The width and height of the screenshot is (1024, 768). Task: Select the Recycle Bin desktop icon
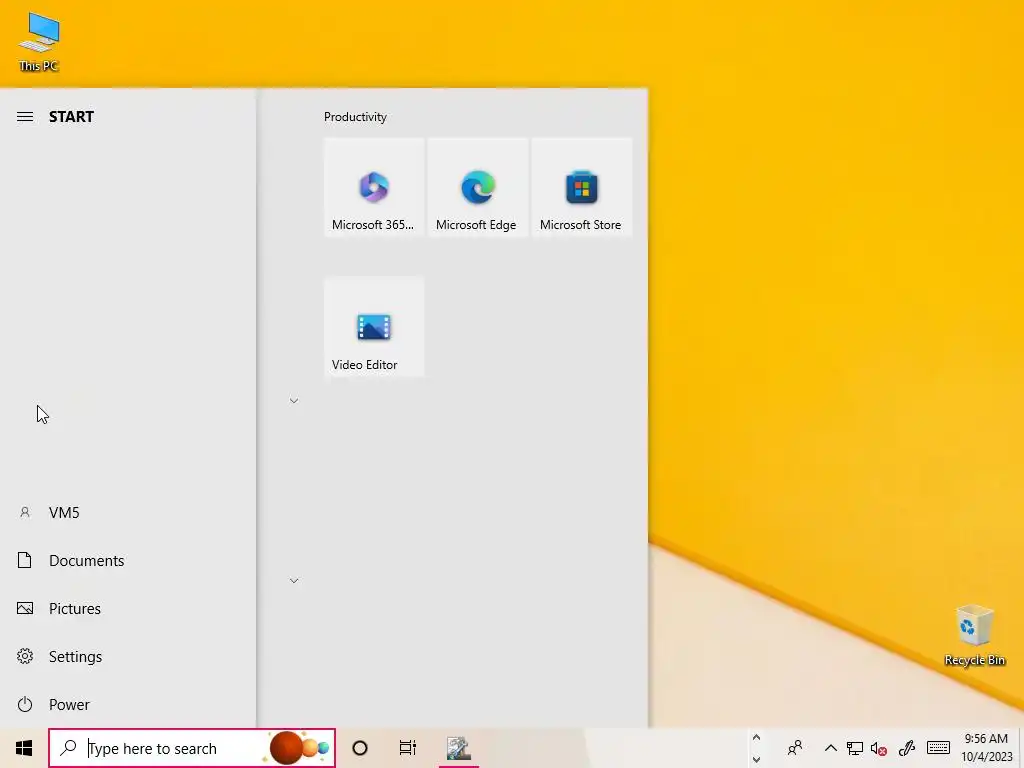coord(974,635)
